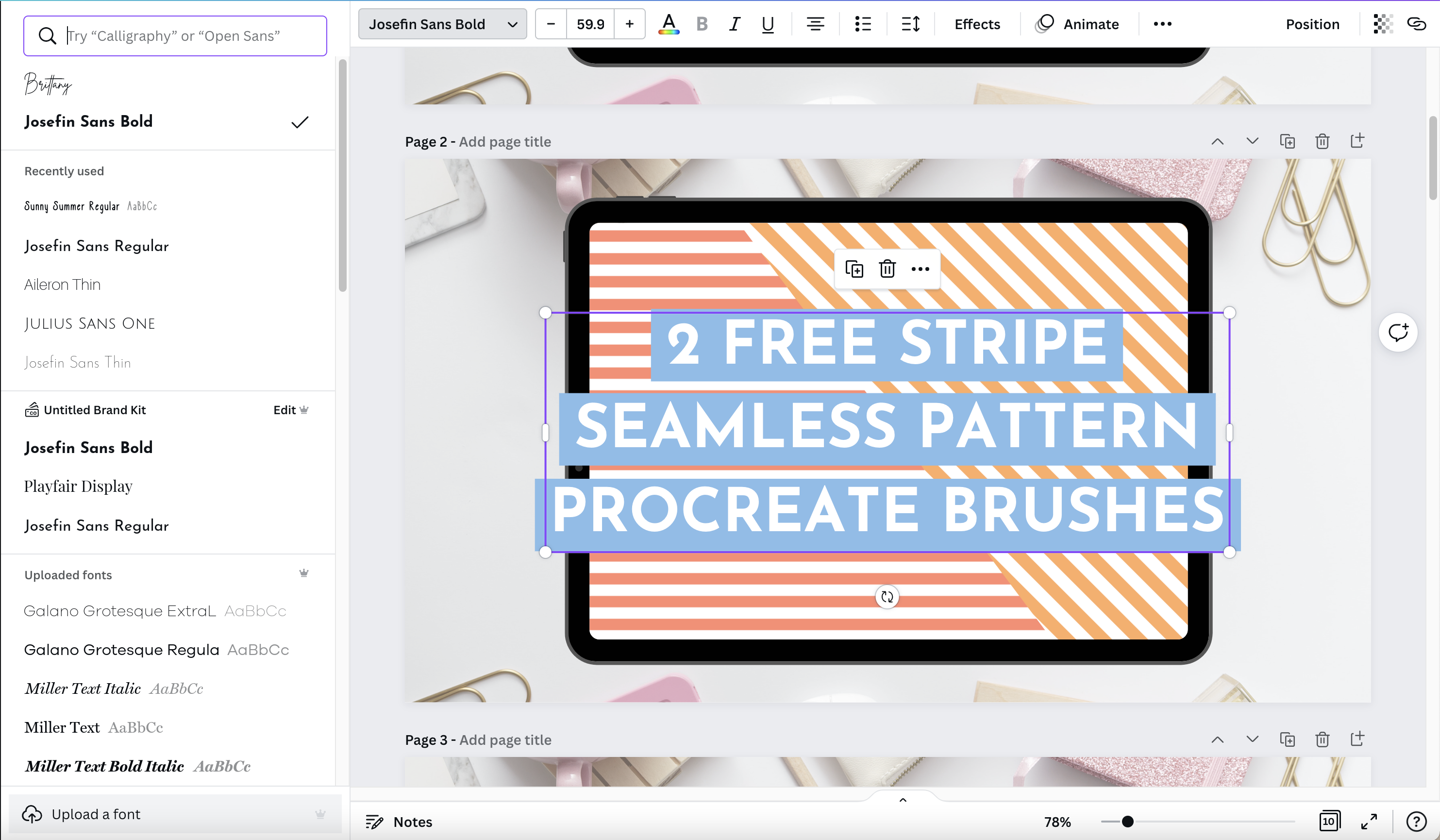Open the transparency control
1440x840 pixels.
tap(1383, 24)
